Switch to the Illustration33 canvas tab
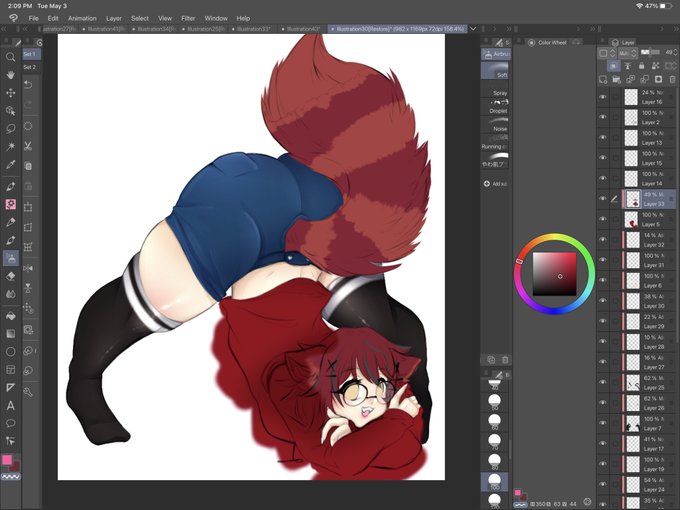The width and height of the screenshot is (680, 510). (252, 29)
